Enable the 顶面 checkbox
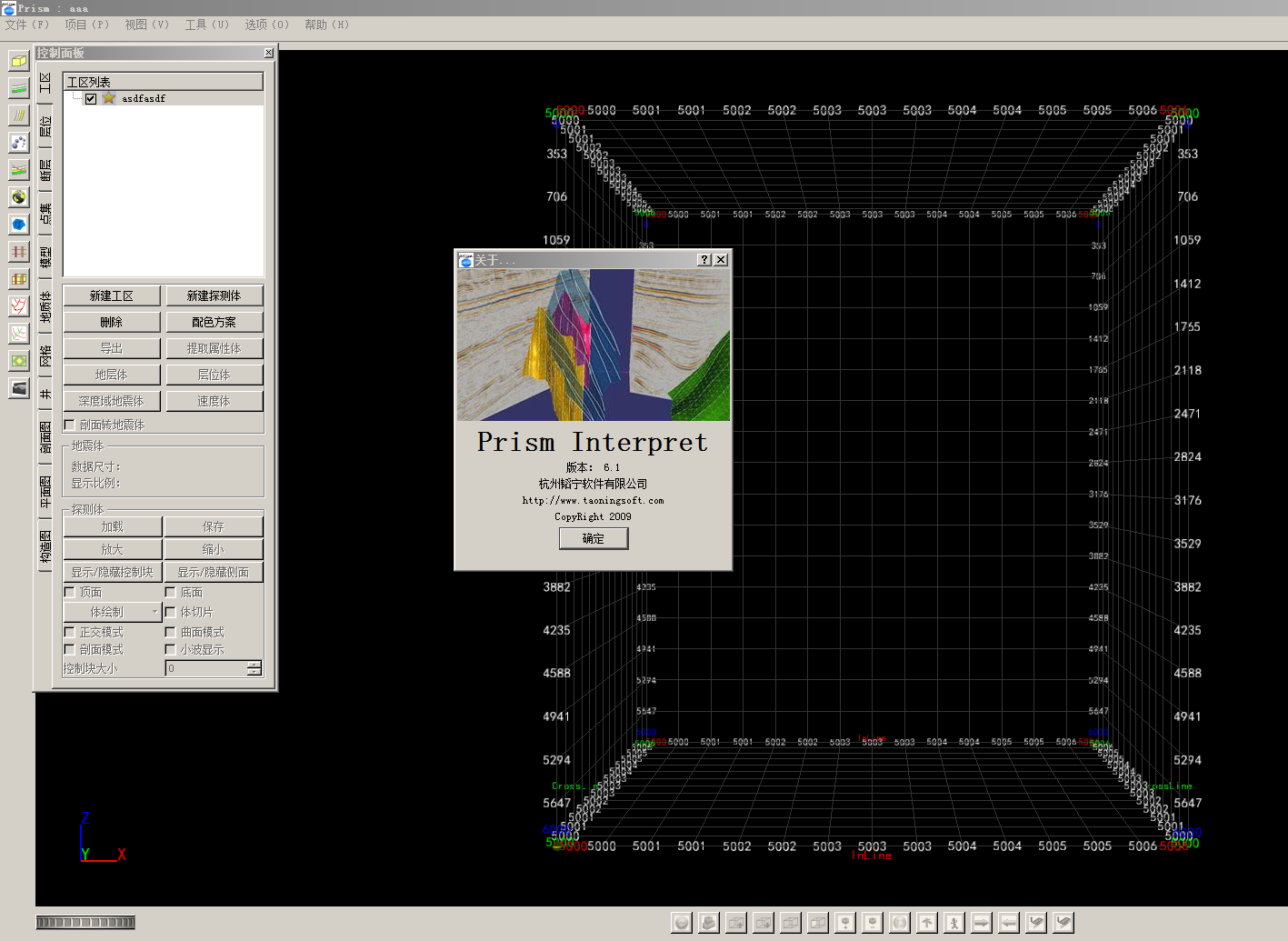This screenshot has height=941, width=1288. 69,592
